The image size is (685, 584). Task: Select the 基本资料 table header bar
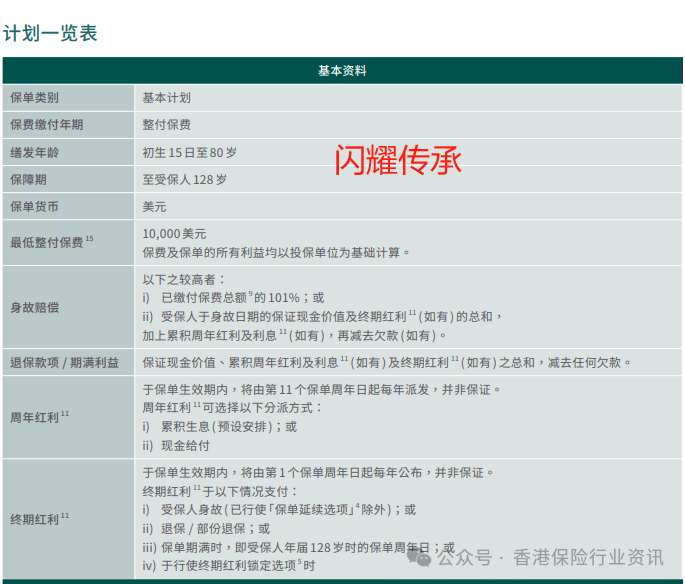click(x=342, y=71)
